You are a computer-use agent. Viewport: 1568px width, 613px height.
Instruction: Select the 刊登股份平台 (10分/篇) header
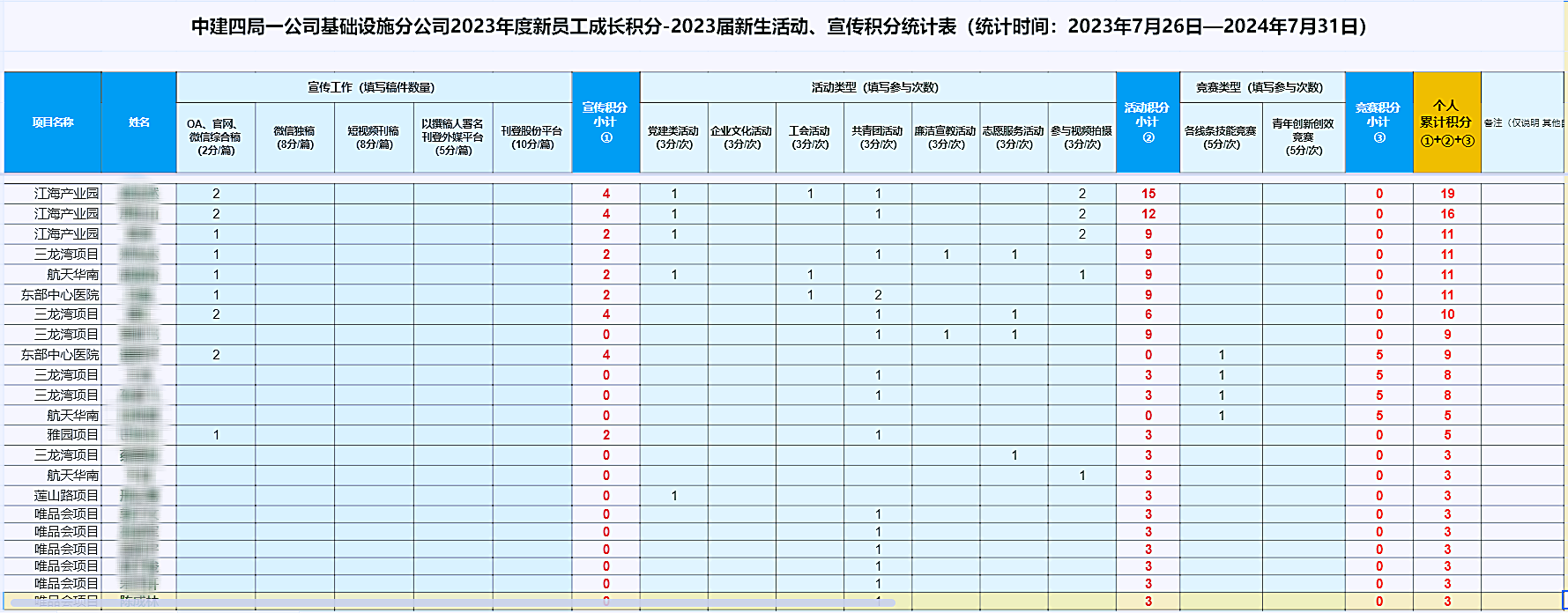[x=532, y=137]
